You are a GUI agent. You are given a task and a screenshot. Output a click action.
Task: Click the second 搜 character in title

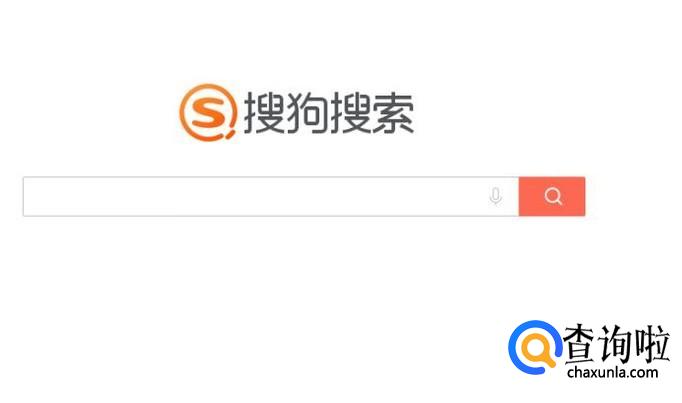[350, 113]
